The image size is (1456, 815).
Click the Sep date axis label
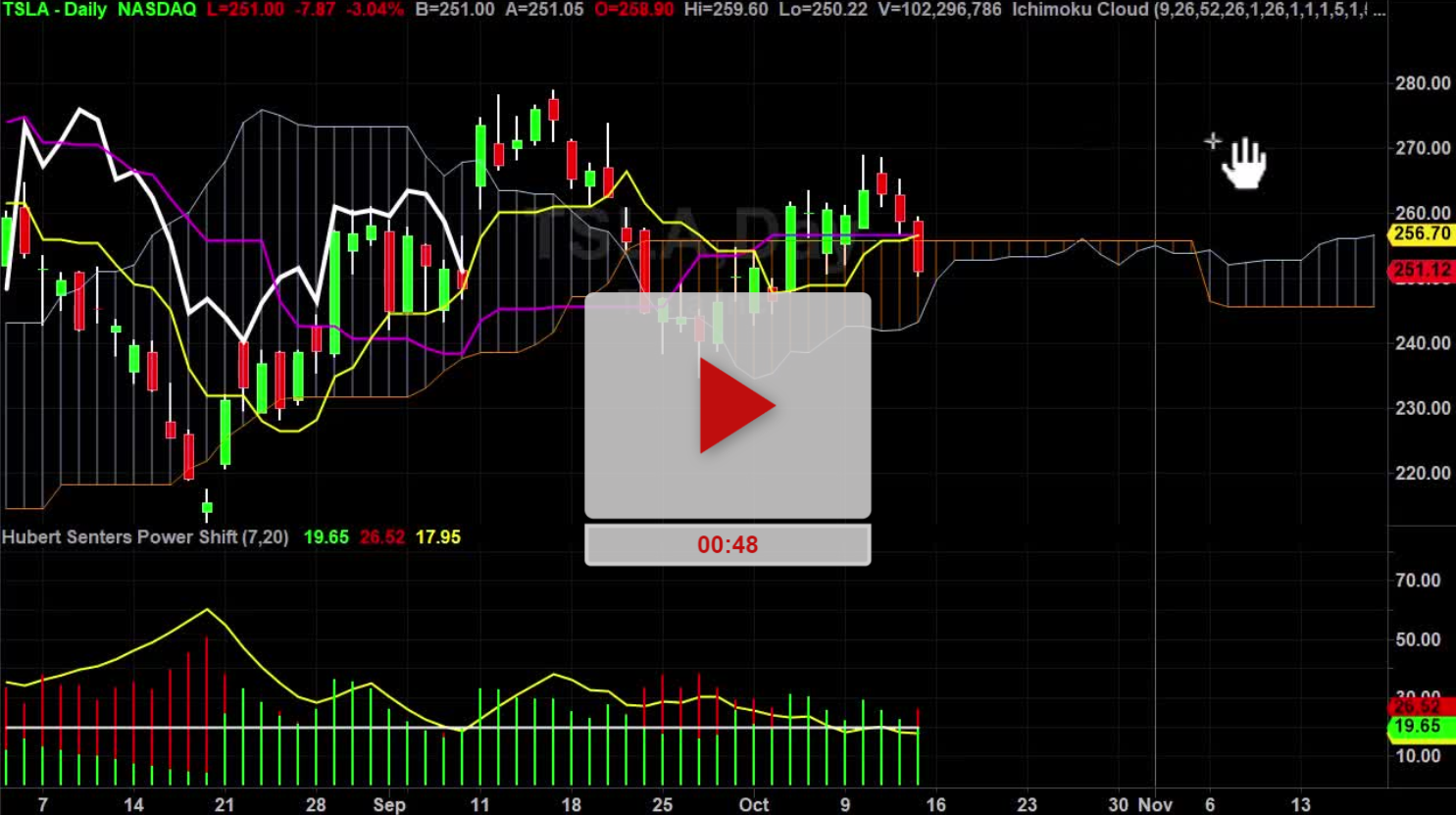[x=389, y=805]
